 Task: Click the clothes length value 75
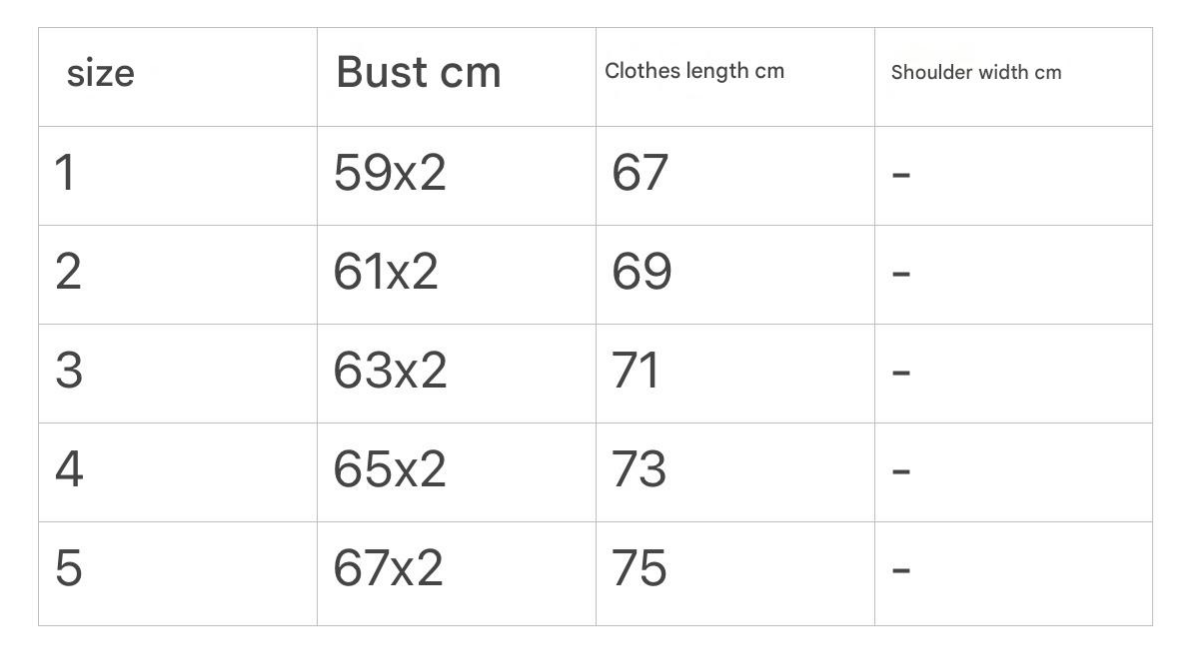[x=639, y=570]
